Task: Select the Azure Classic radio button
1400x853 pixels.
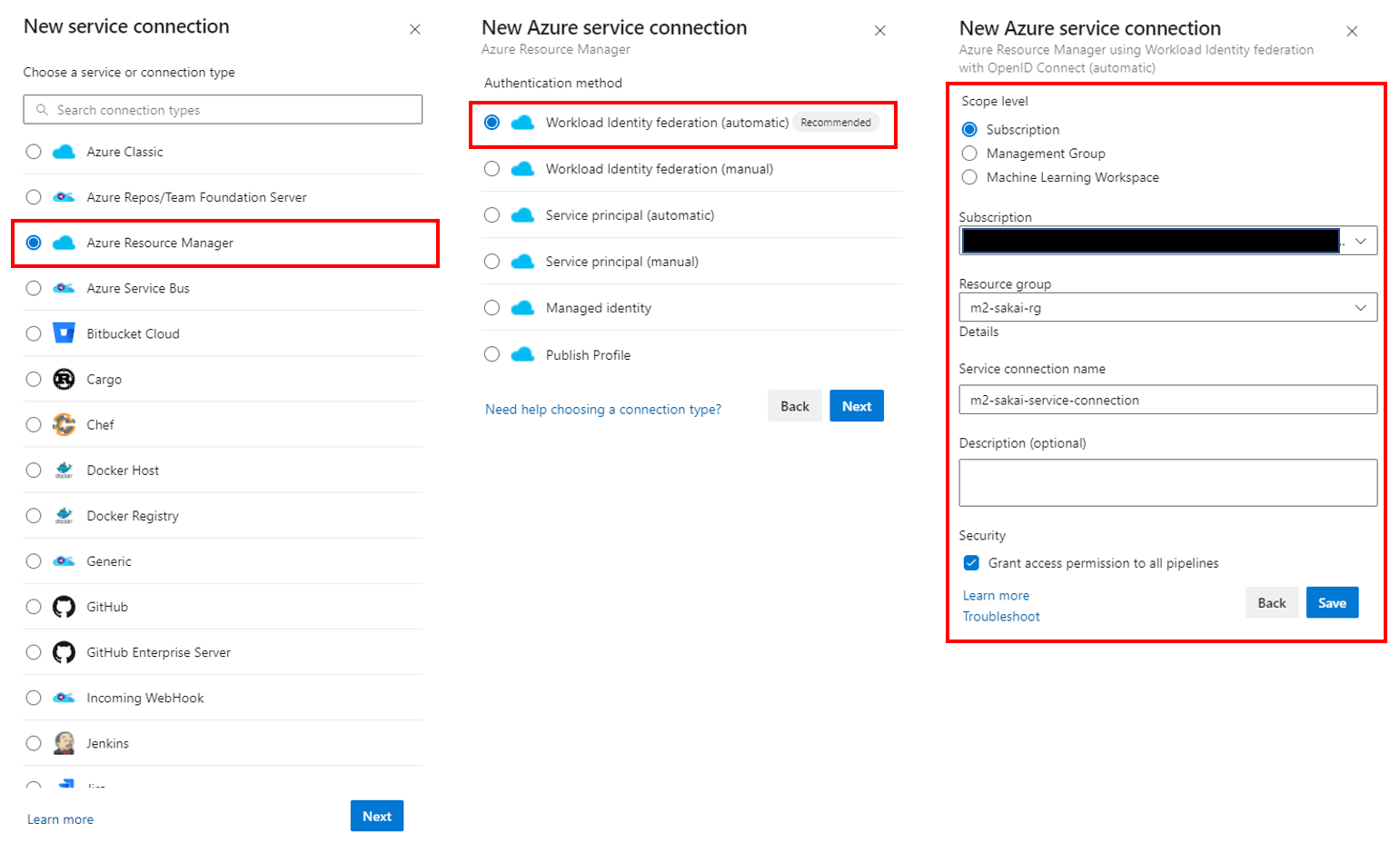Action: click(34, 152)
